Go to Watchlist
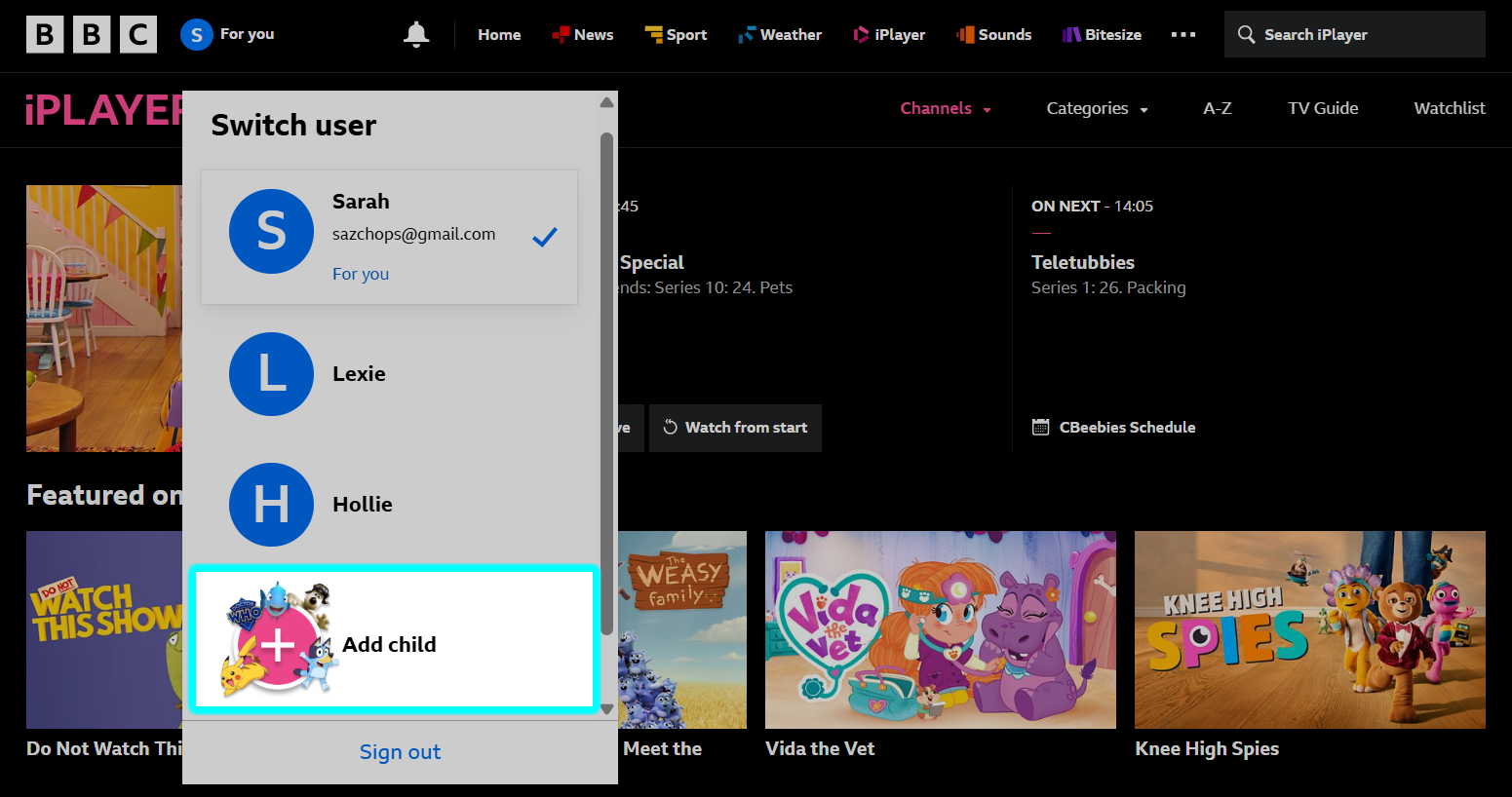The width and height of the screenshot is (1512, 797). point(1450,108)
